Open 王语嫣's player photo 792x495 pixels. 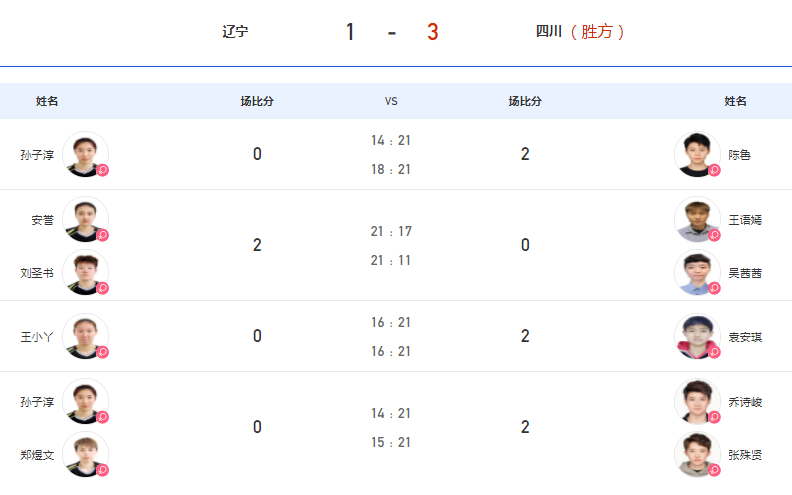tap(697, 219)
